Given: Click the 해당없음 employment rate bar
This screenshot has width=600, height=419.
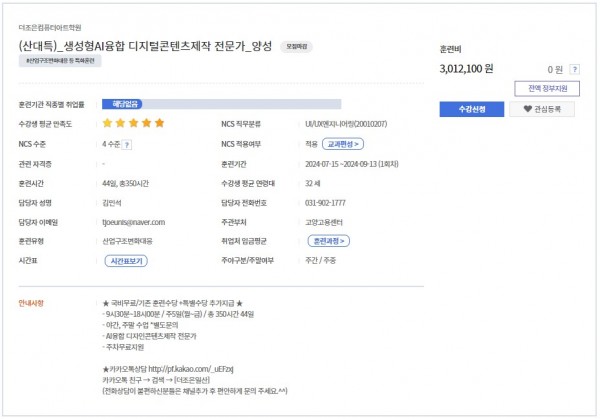Looking at the screenshot, I should [x=222, y=104].
